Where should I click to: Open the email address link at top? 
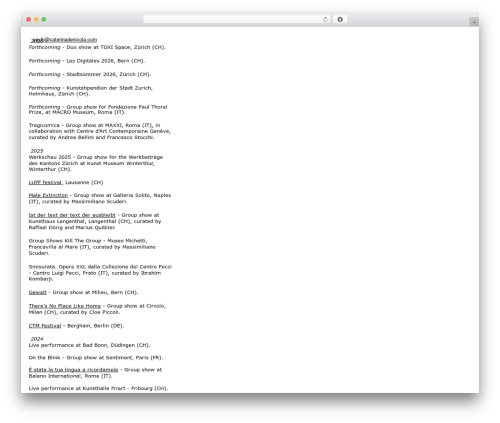click(65, 40)
